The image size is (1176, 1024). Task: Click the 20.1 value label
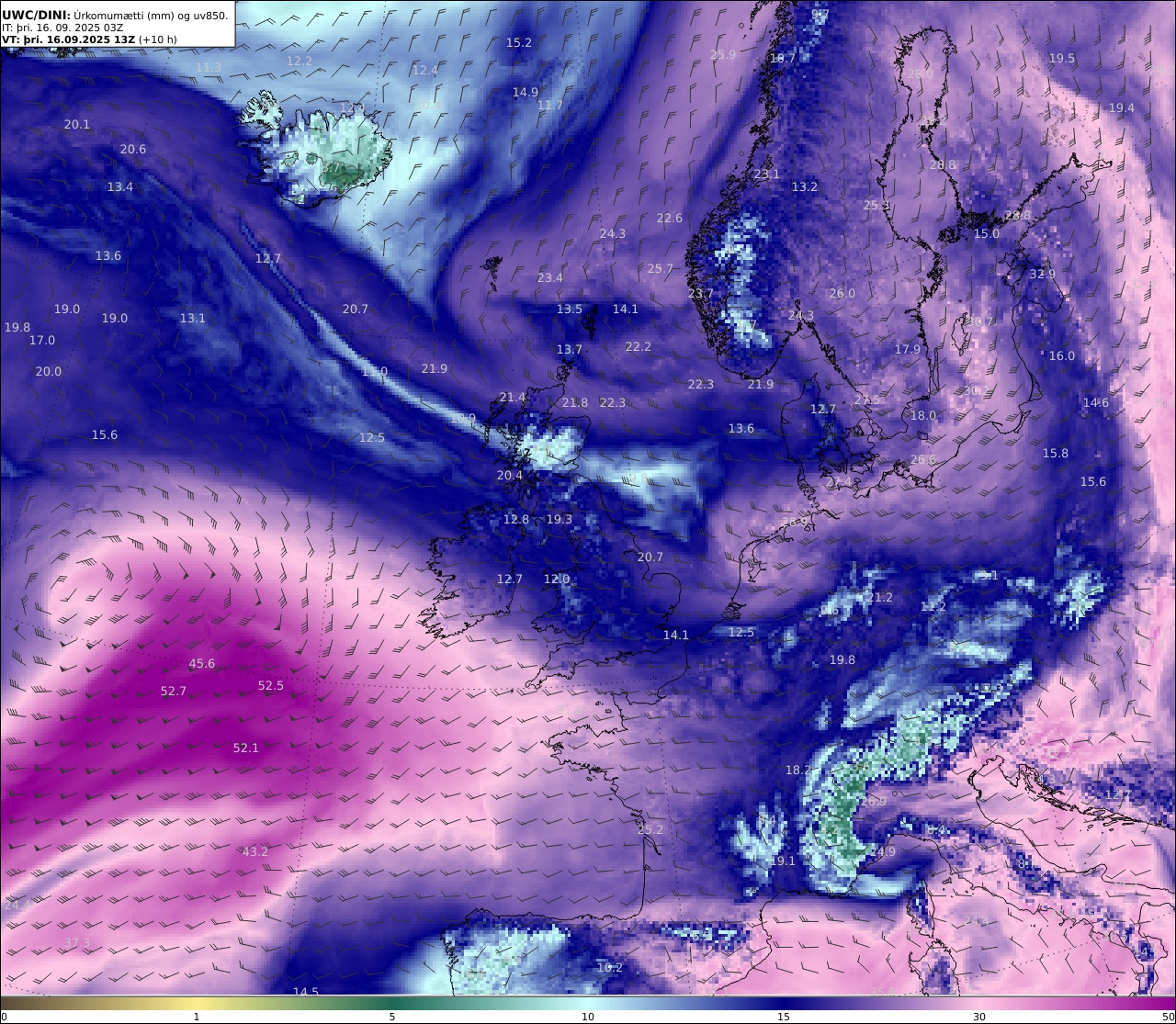(77, 124)
